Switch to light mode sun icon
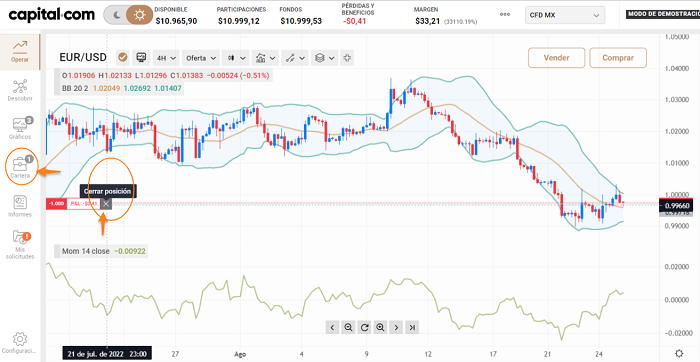Viewport: 700px width, 362px height. [140, 15]
